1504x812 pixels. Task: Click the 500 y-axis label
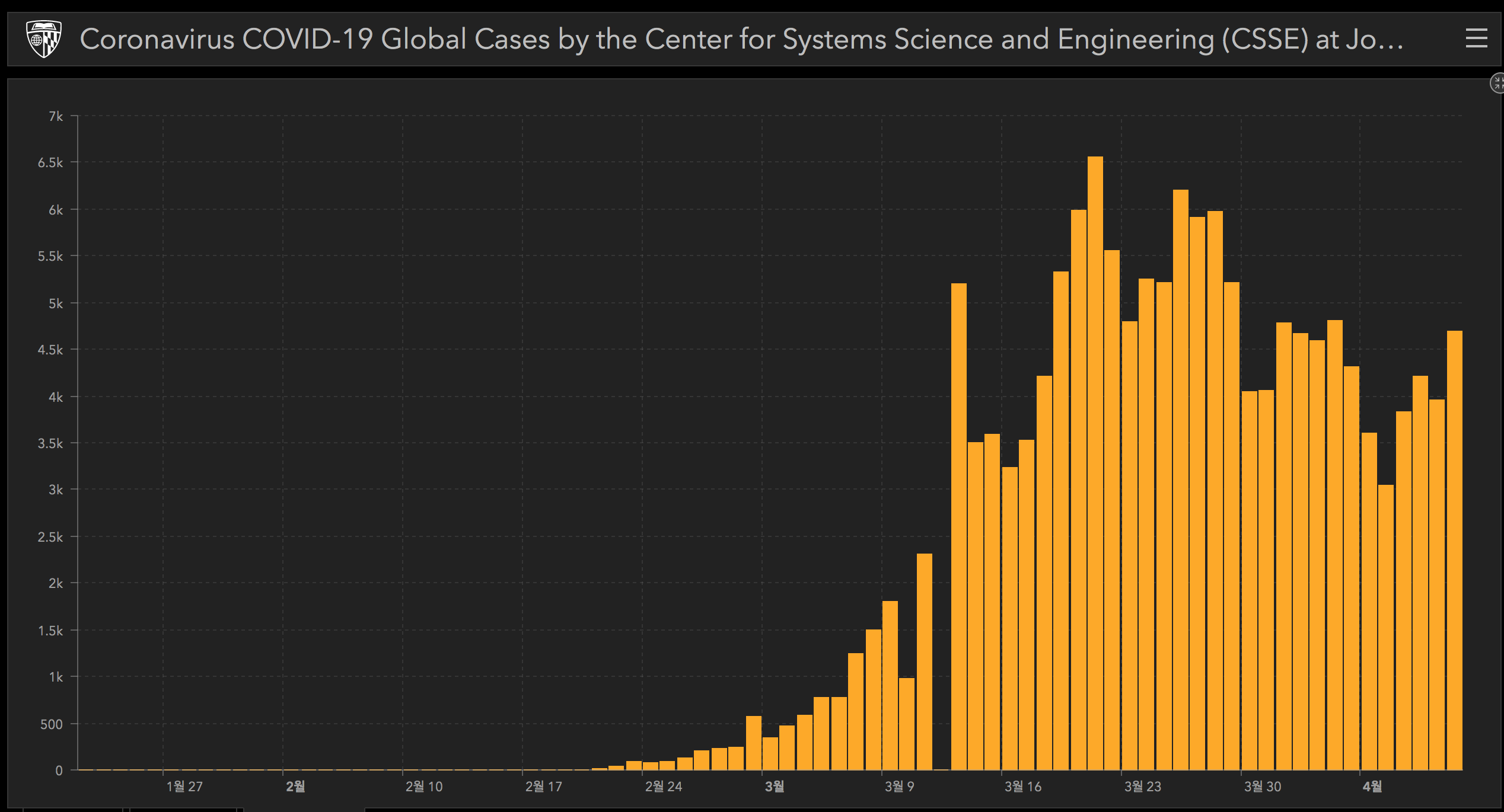[x=51, y=724]
